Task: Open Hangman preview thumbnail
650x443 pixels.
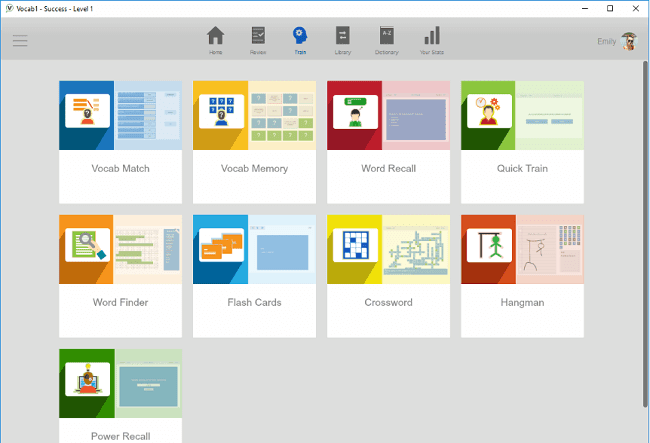Action: 550,249
